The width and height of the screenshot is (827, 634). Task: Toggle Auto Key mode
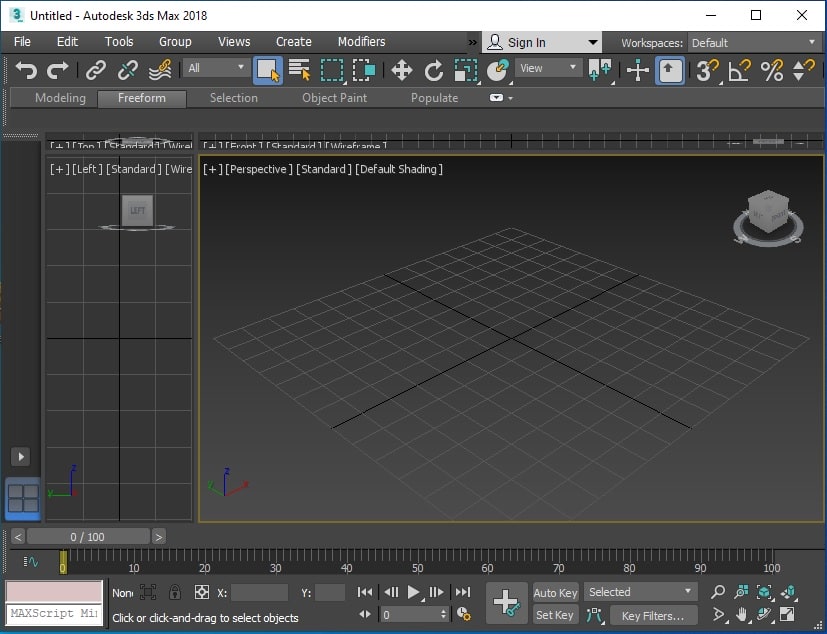555,592
